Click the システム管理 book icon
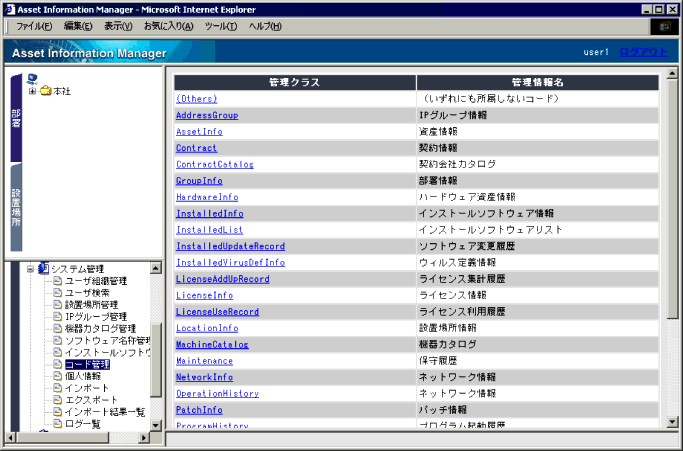The height and width of the screenshot is (451, 683). 43,268
